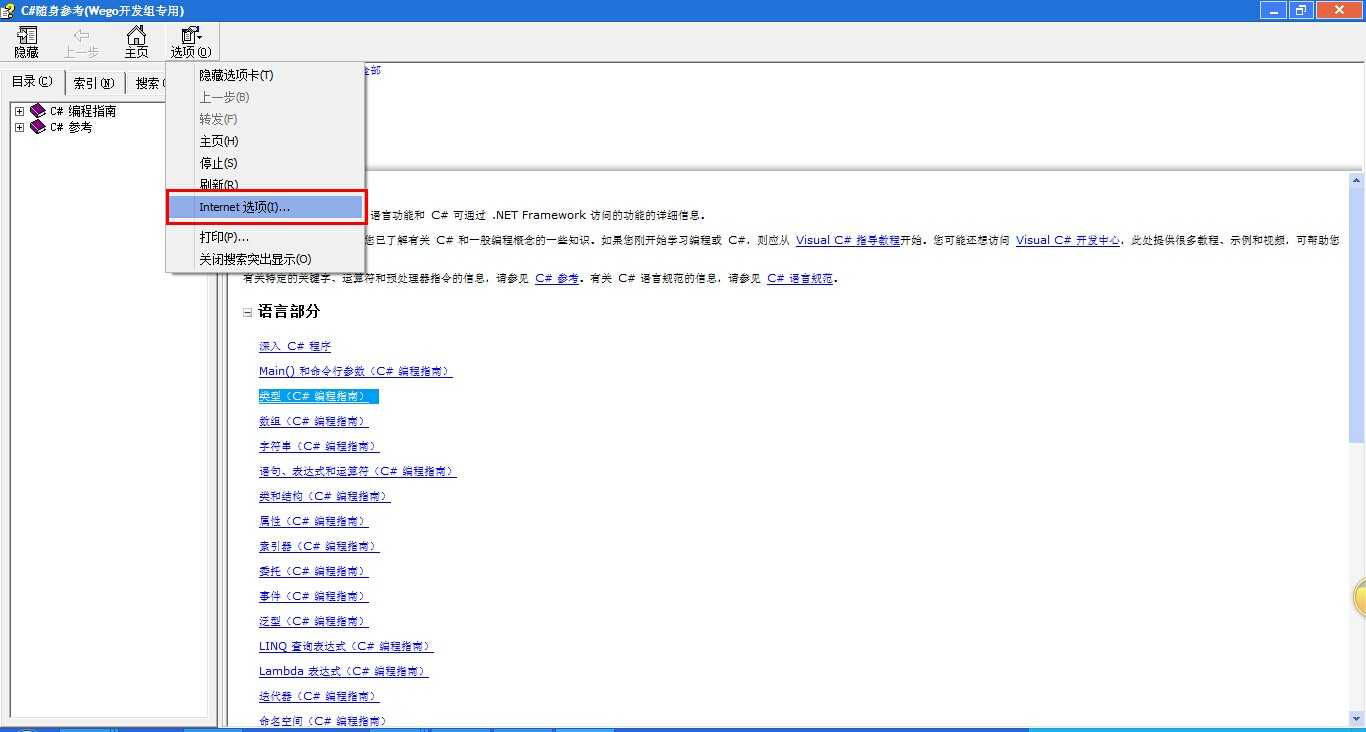
Task: Open the Visual C# 指导教程 link
Action: pos(848,240)
